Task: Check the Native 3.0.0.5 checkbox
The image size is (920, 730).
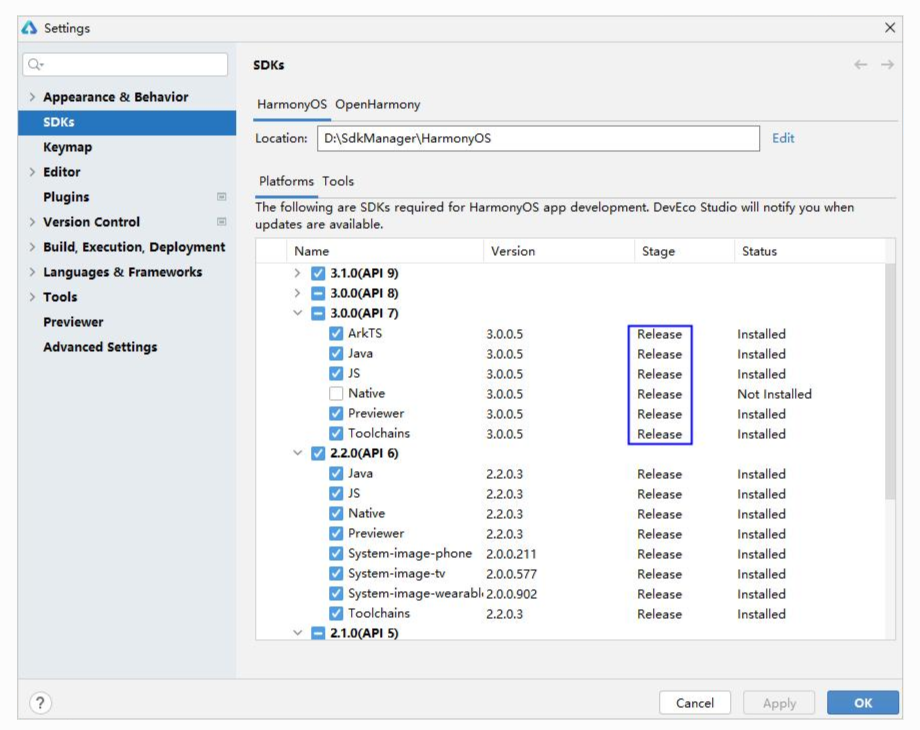Action: [x=336, y=393]
